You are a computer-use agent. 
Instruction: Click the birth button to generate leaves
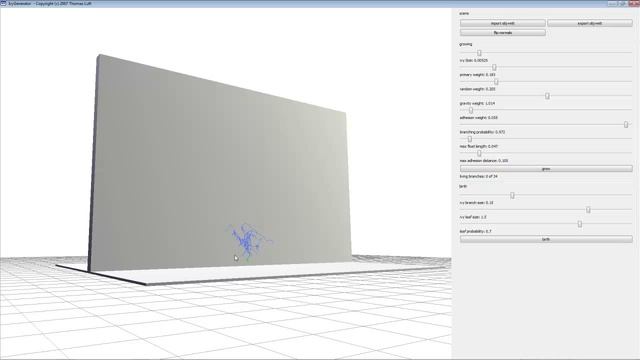(x=546, y=239)
